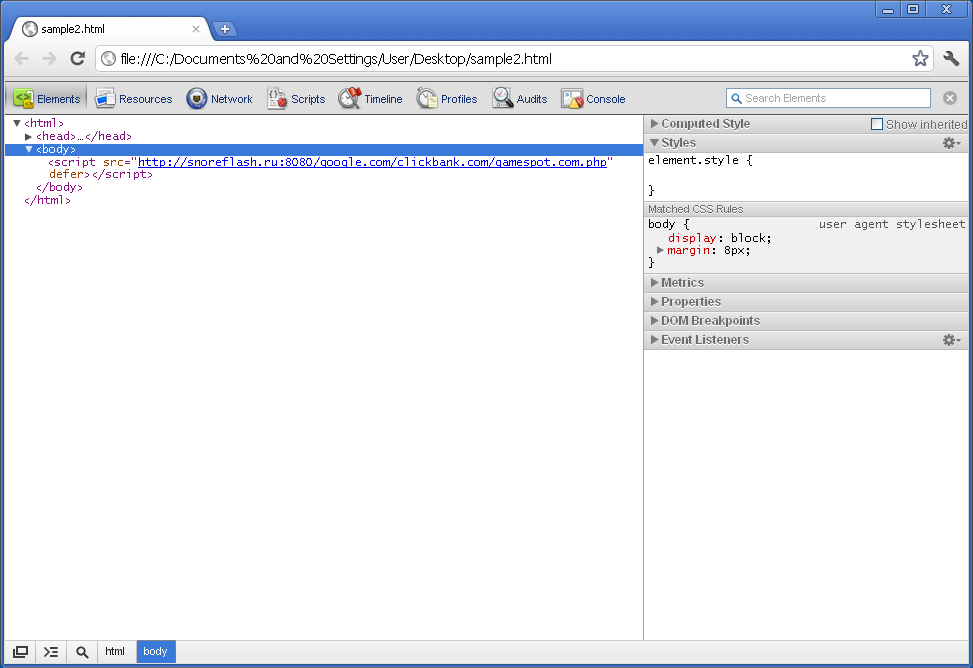This screenshot has height=668, width=973.
Task: Open the Resources panel
Action: pyautogui.click(x=133, y=99)
